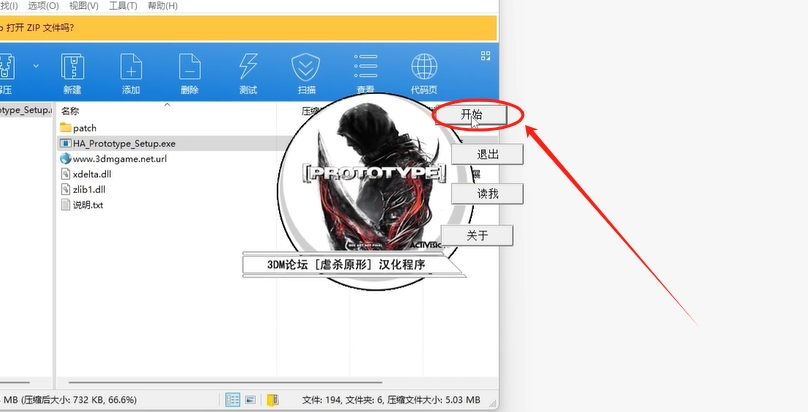The height and width of the screenshot is (412, 808).
Task: Open the 视图(V) menu
Action: pyautogui.click(x=83, y=6)
